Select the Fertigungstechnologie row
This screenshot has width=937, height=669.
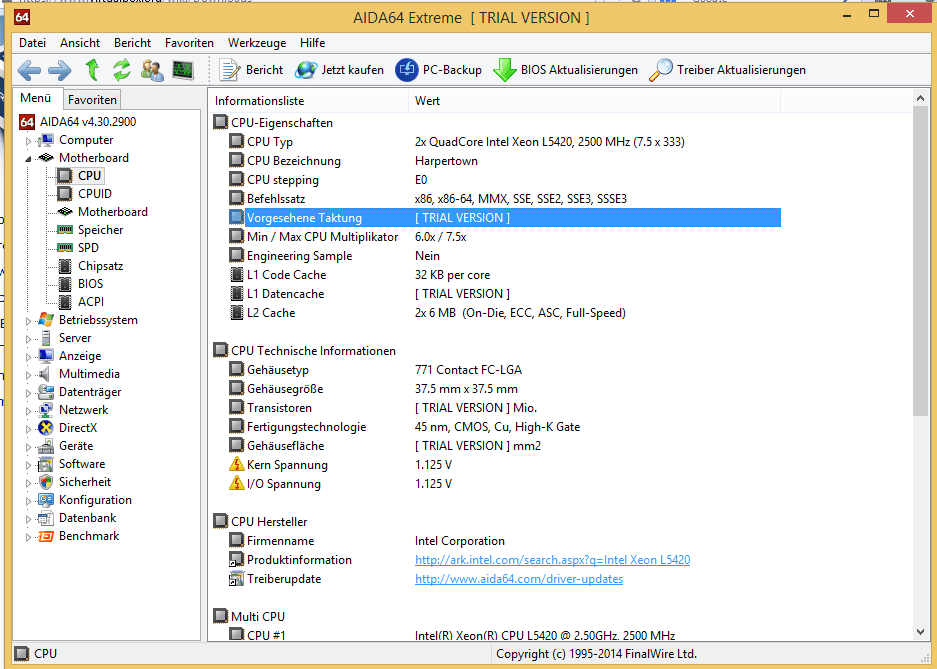[x=504, y=427]
